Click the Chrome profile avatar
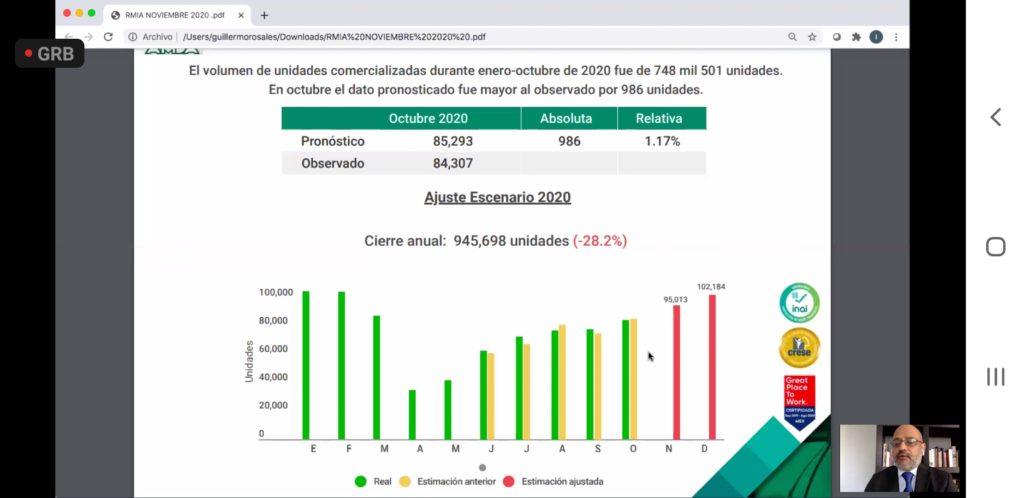Image resolution: width=1024 pixels, height=498 pixels. click(x=876, y=37)
